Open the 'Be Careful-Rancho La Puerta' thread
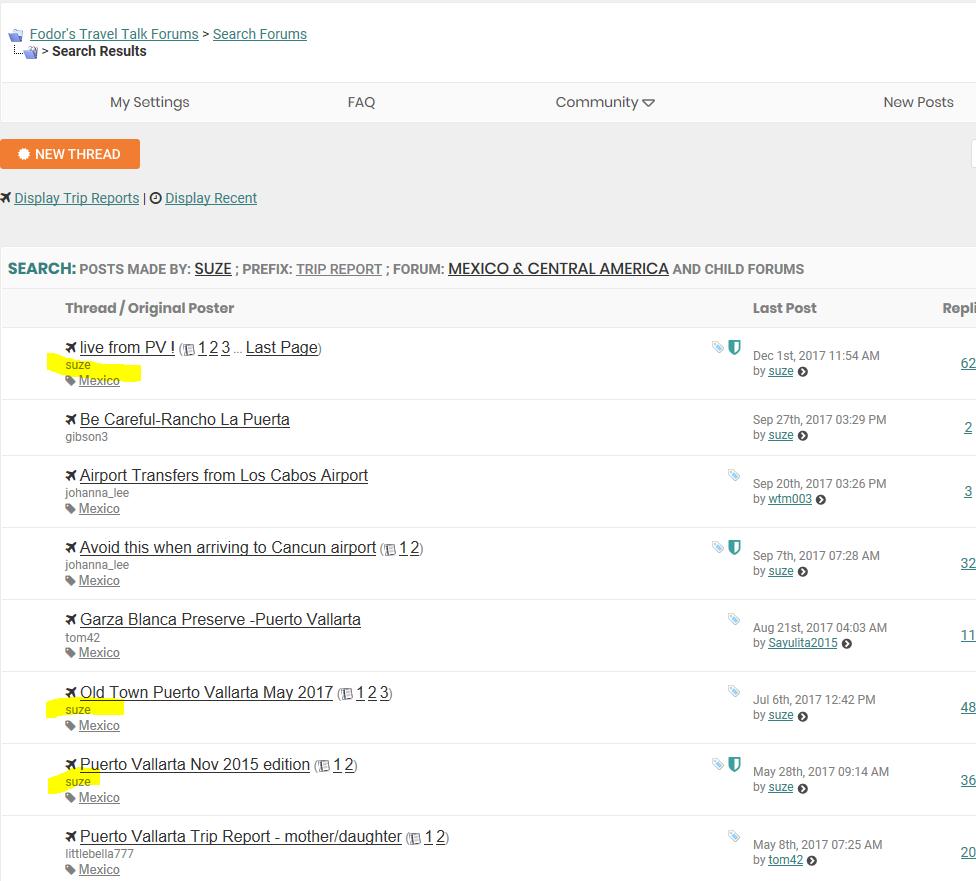 pos(184,419)
